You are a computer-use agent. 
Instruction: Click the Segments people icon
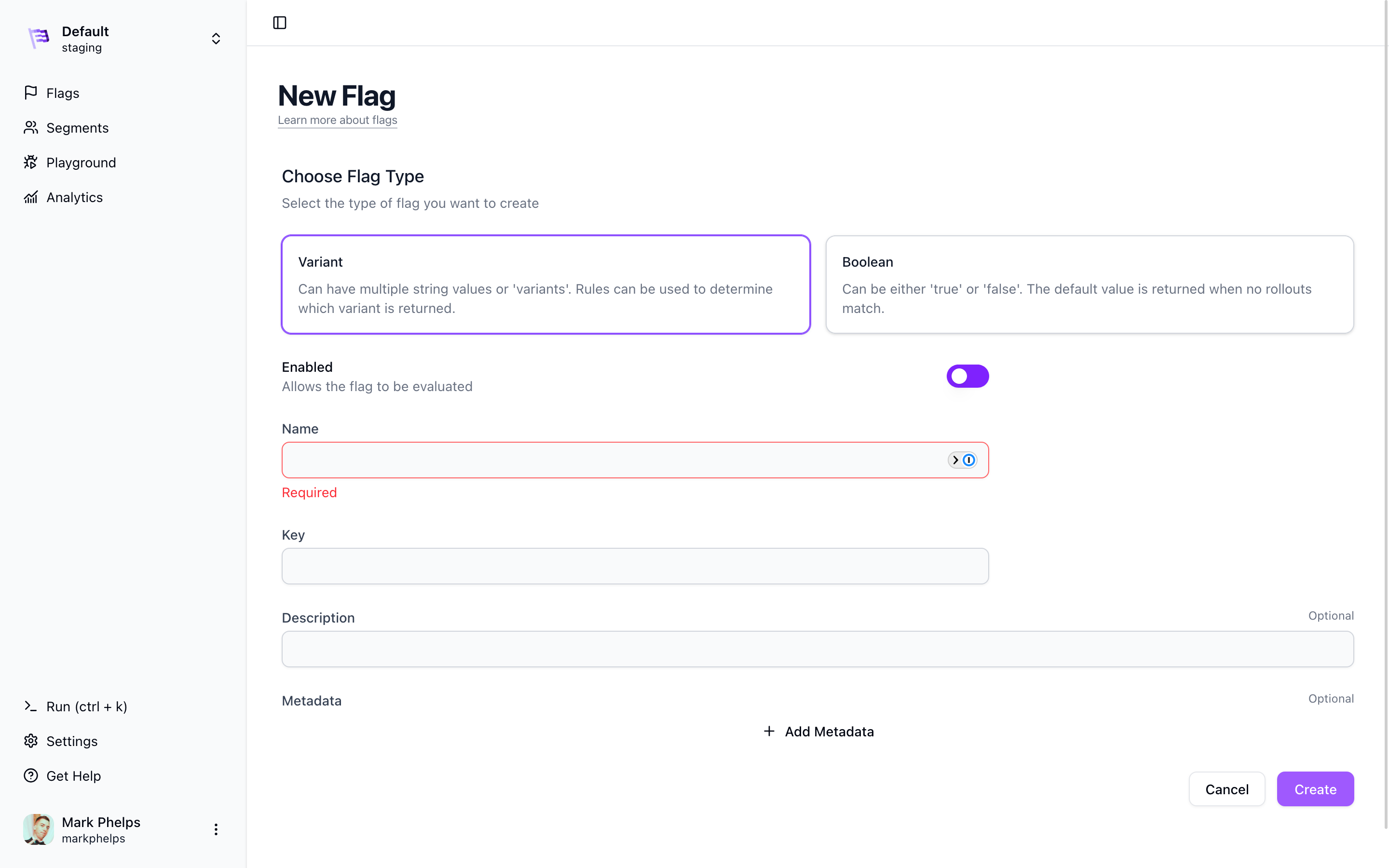31,127
